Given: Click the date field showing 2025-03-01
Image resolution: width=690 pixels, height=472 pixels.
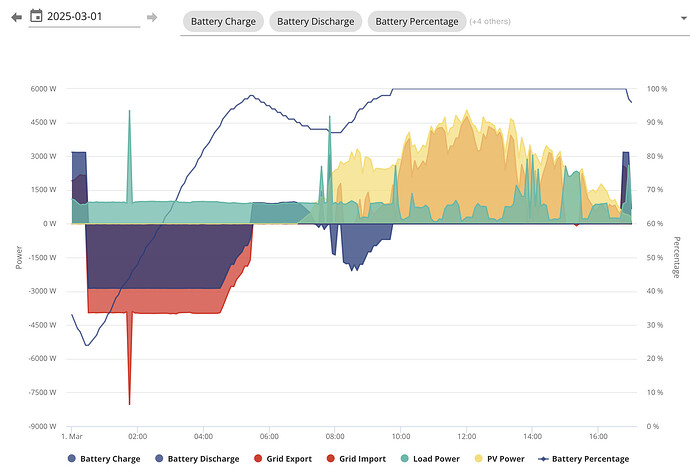Looking at the screenshot, I should (x=84, y=17).
